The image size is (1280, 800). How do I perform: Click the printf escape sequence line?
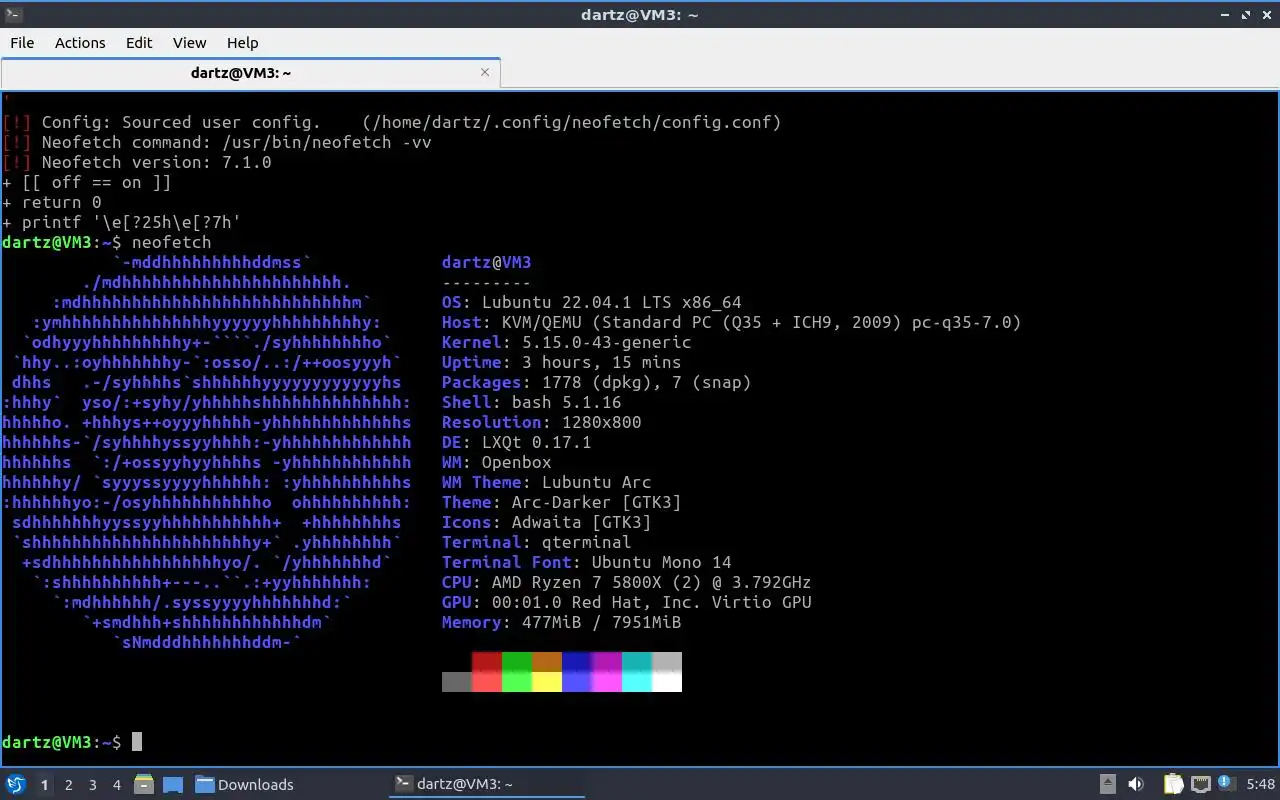[x=122, y=222]
